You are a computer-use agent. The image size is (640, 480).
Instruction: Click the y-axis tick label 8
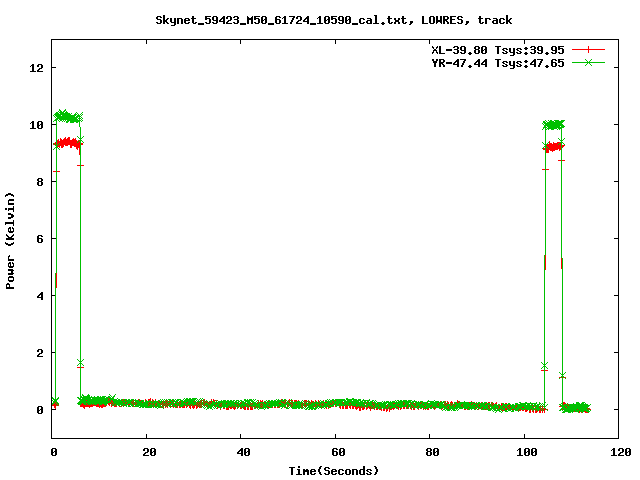click(x=40, y=182)
